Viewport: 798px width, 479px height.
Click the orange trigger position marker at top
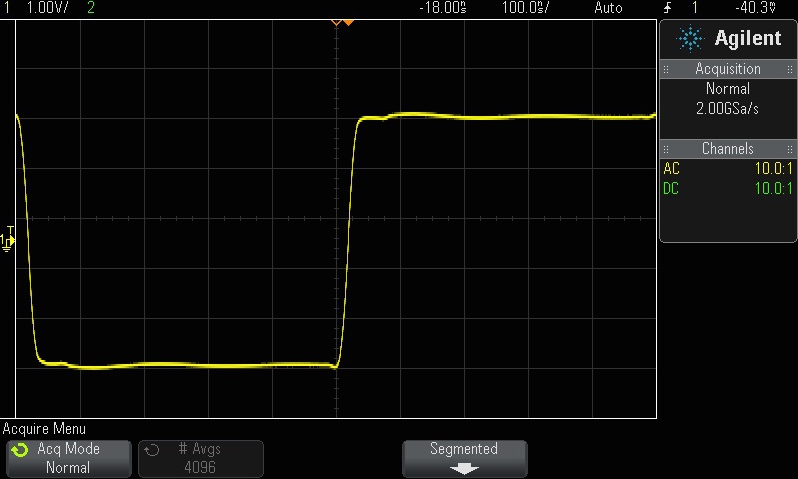pyautogui.click(x=342, y=21)
